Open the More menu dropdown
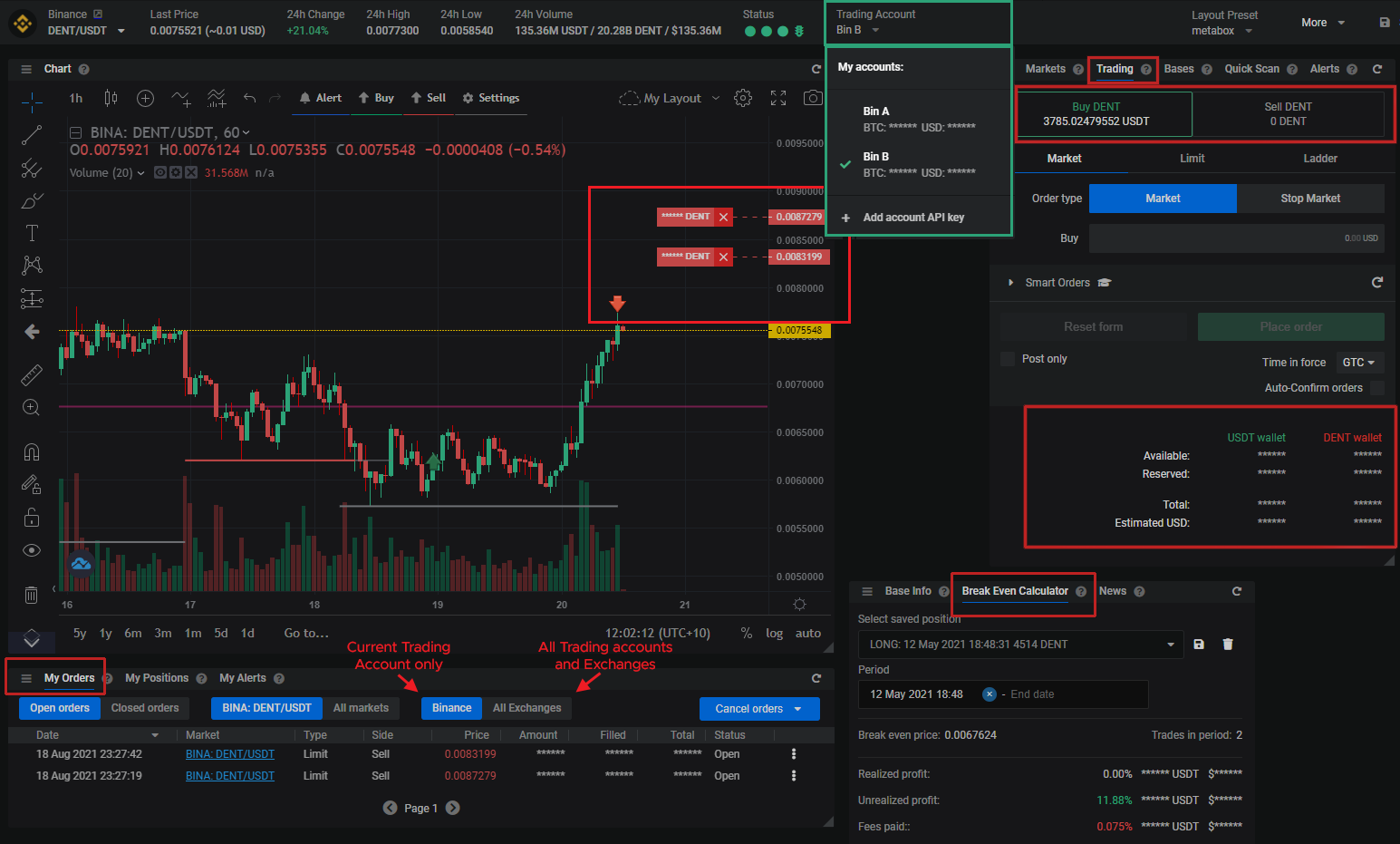Screen dimensions: 1400x844 pos(1323,23)
